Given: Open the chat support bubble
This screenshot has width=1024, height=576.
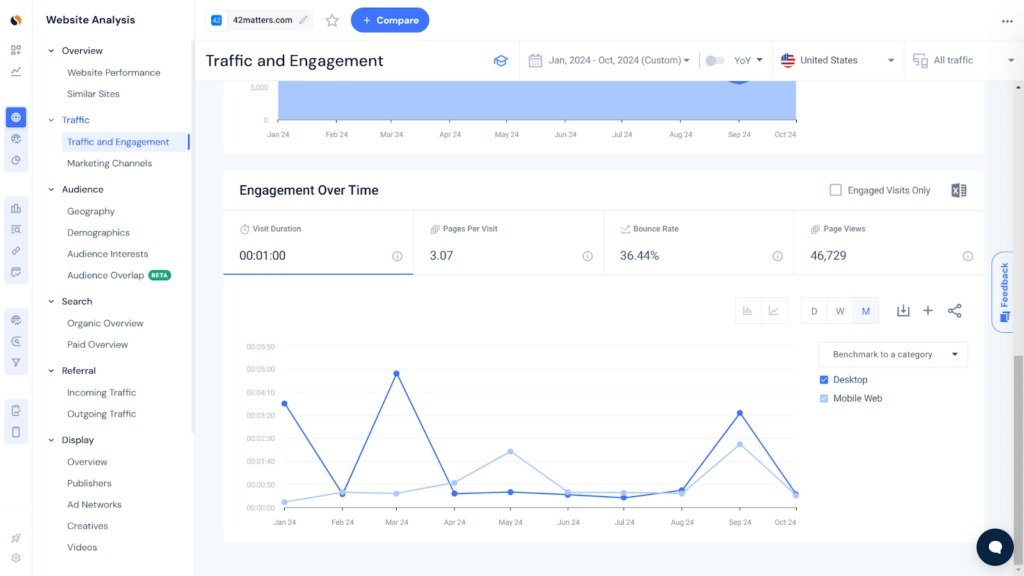Looking at the screenshot, I should 994,546.
